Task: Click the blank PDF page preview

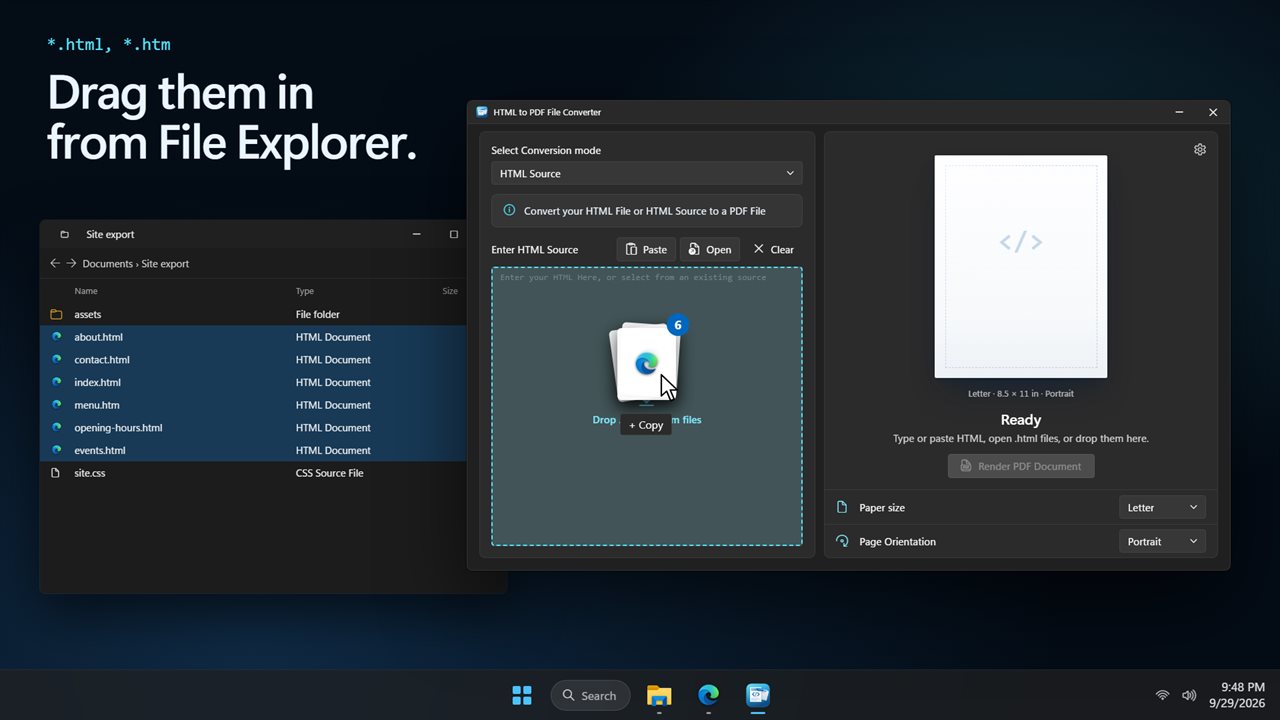Action: pos(1021,267)
